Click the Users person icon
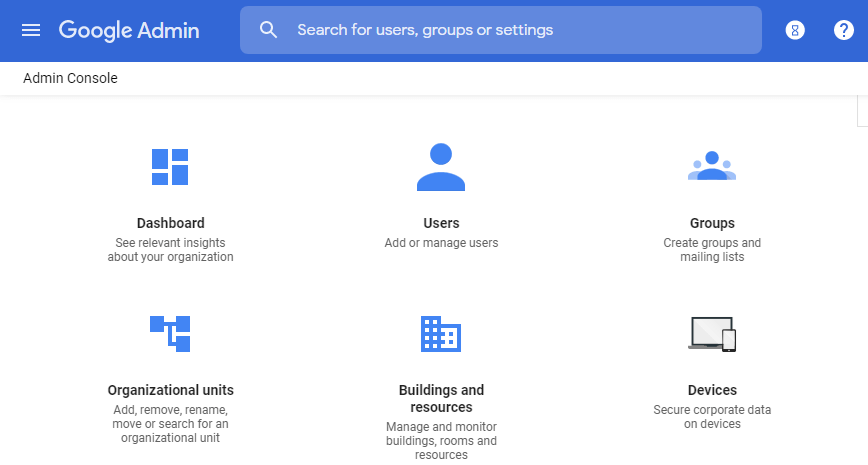 (441, 167)
